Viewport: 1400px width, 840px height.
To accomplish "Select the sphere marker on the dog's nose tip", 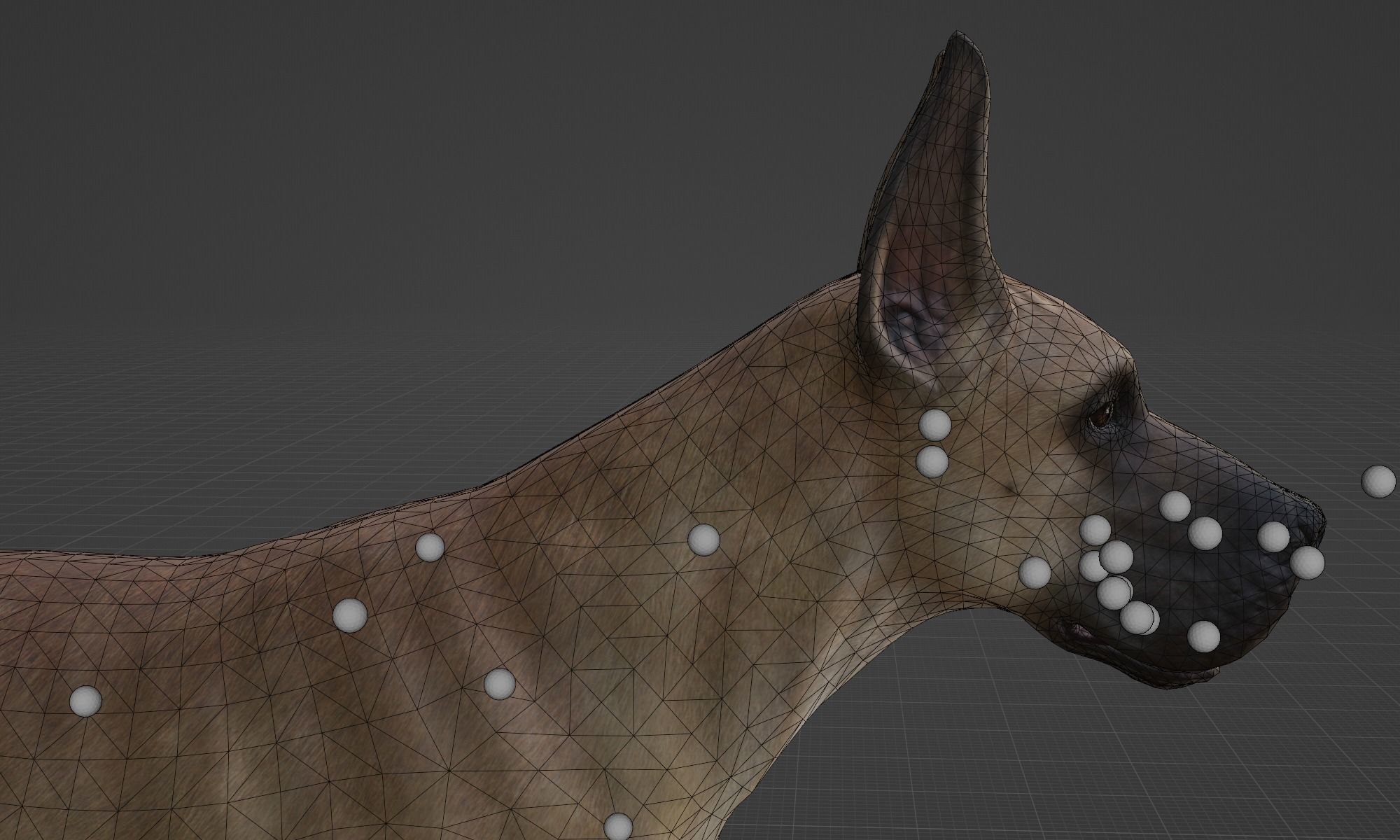I will 1307,563.
